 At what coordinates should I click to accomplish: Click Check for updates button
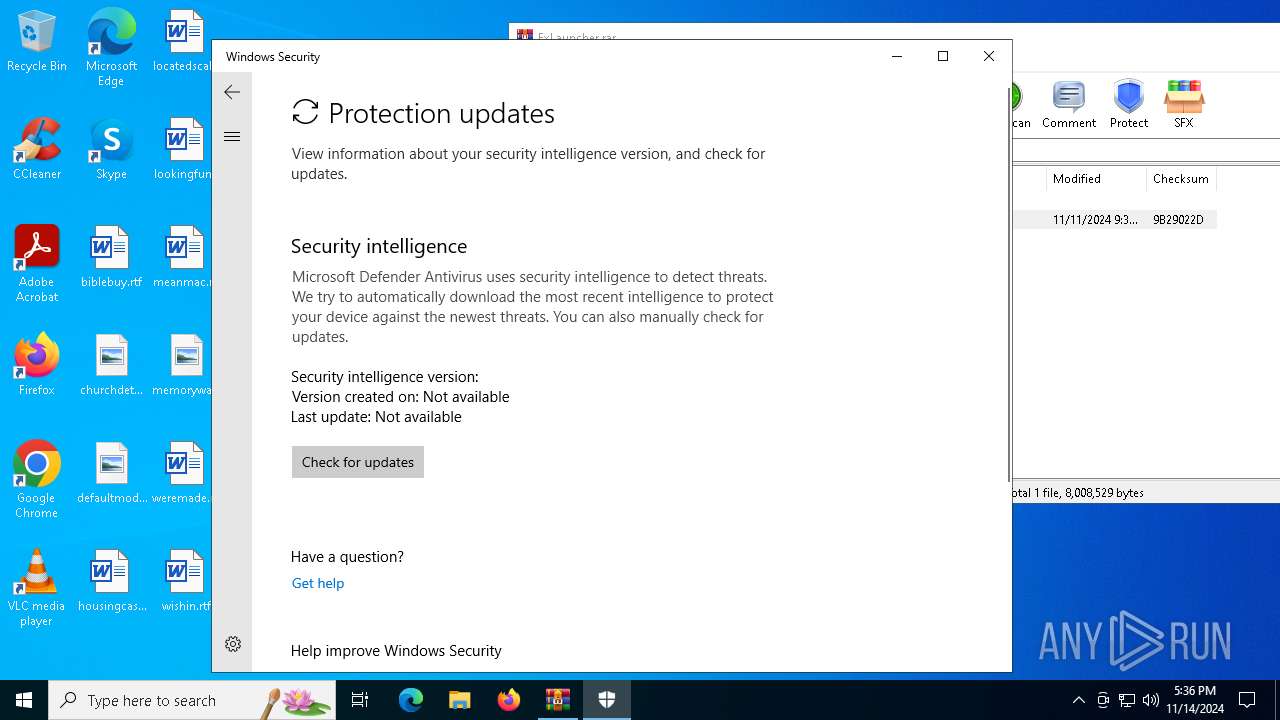click(x=358, y=462)
